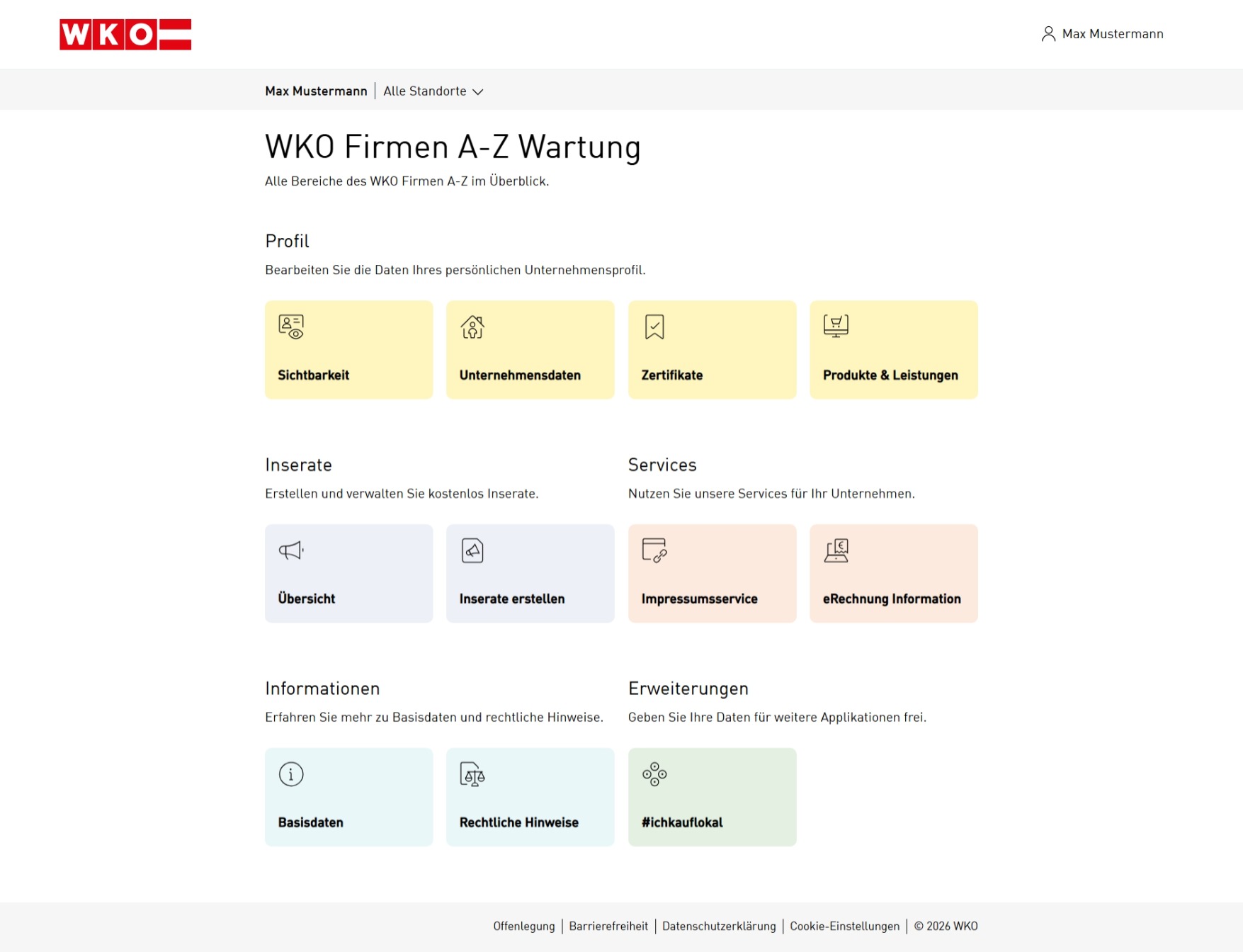Select the Sichtbarkeit ID-card icon
The width and height of the screenshot is (1243, 952).
pyautogui.click(x=290, y=327)
